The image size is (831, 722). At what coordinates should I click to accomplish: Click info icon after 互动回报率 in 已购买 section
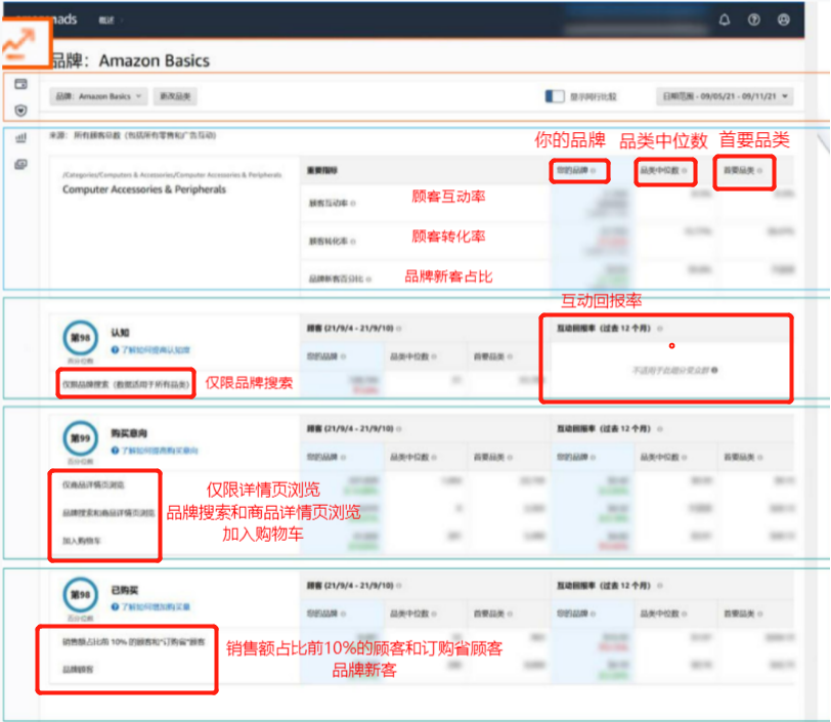click(660, 586)
